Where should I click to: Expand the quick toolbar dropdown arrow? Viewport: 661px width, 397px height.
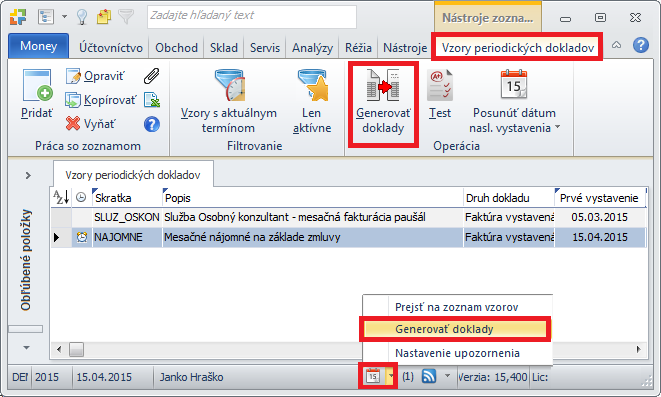pyautogui.click(x=64, y=17)
